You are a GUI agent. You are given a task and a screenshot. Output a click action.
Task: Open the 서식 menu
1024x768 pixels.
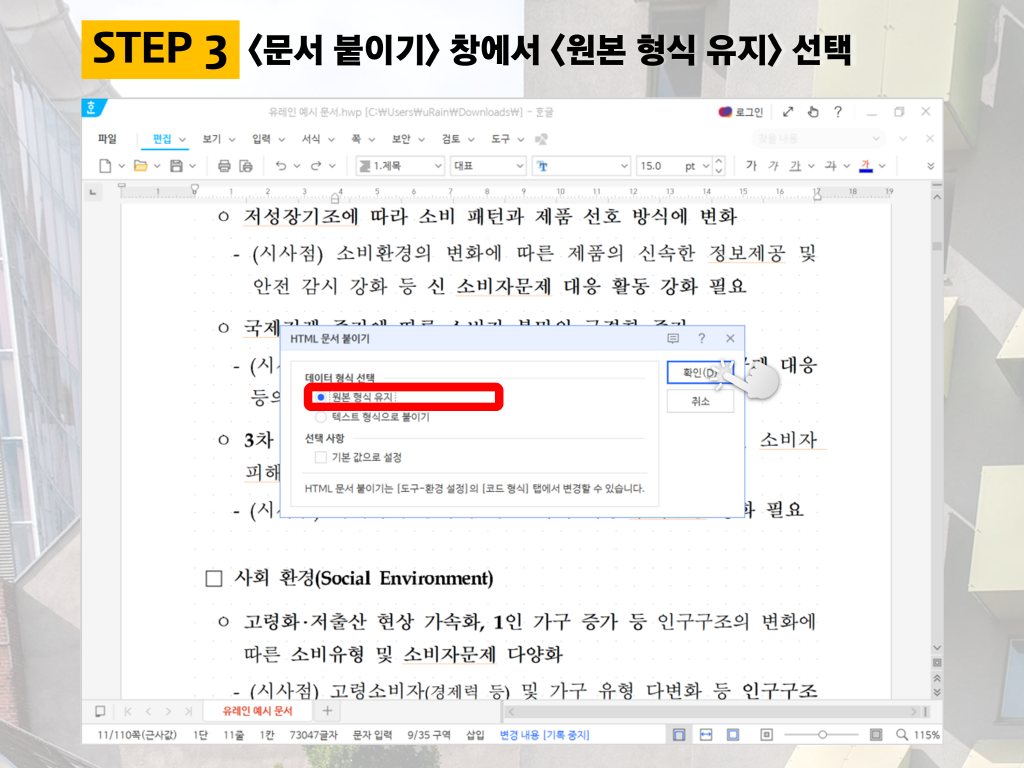tap(311, 138)
